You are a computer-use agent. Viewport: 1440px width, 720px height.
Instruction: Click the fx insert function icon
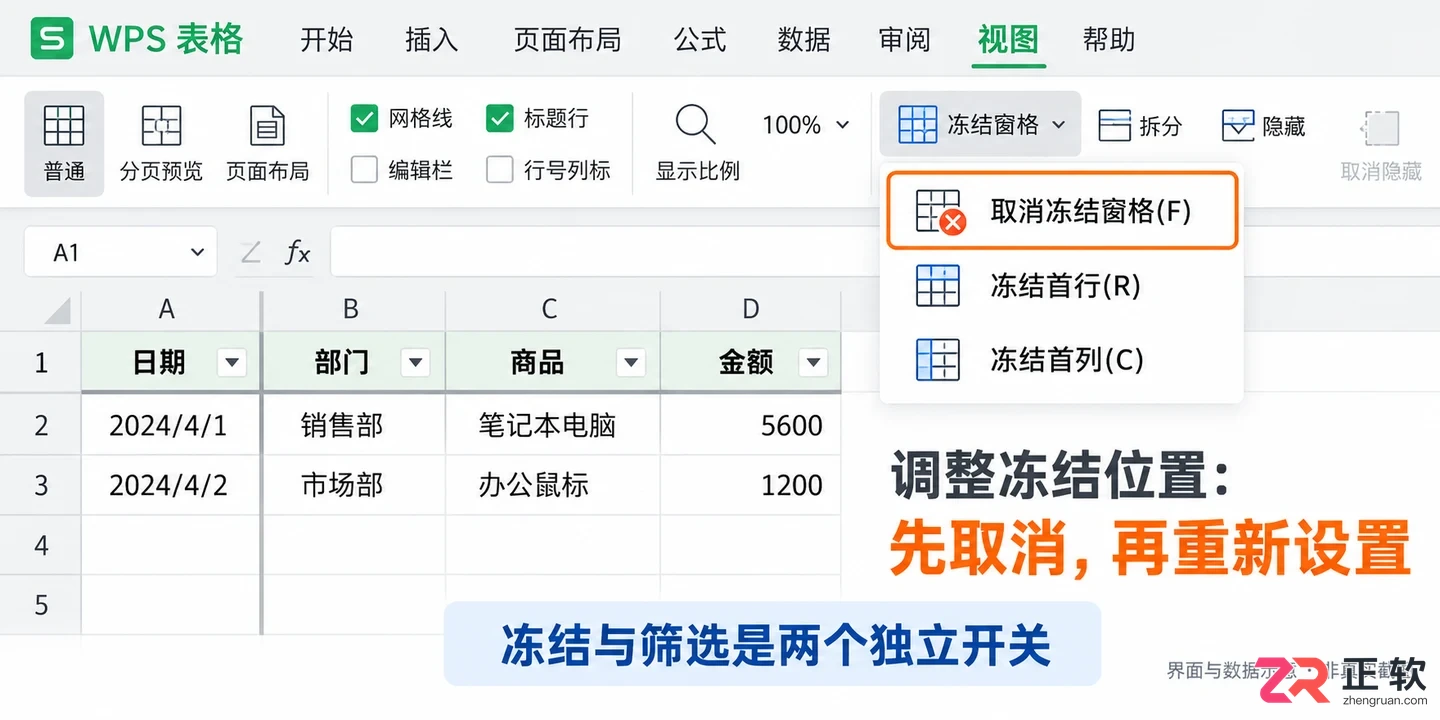[x=297, y=252]
